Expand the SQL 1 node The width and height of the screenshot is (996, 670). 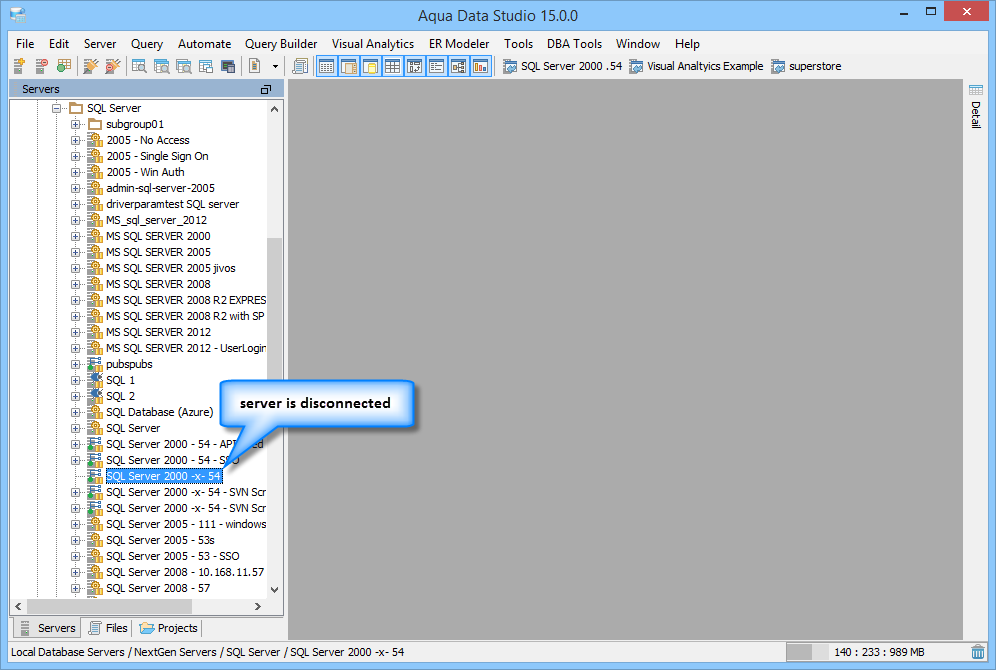[x=76, y=380]
